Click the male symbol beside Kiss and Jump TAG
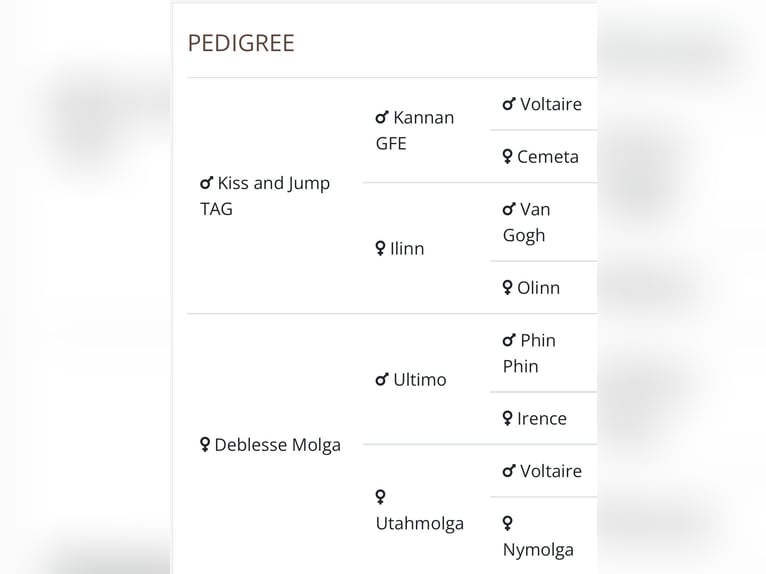Viewport: 766px width, 574px height. pos(207,183)
